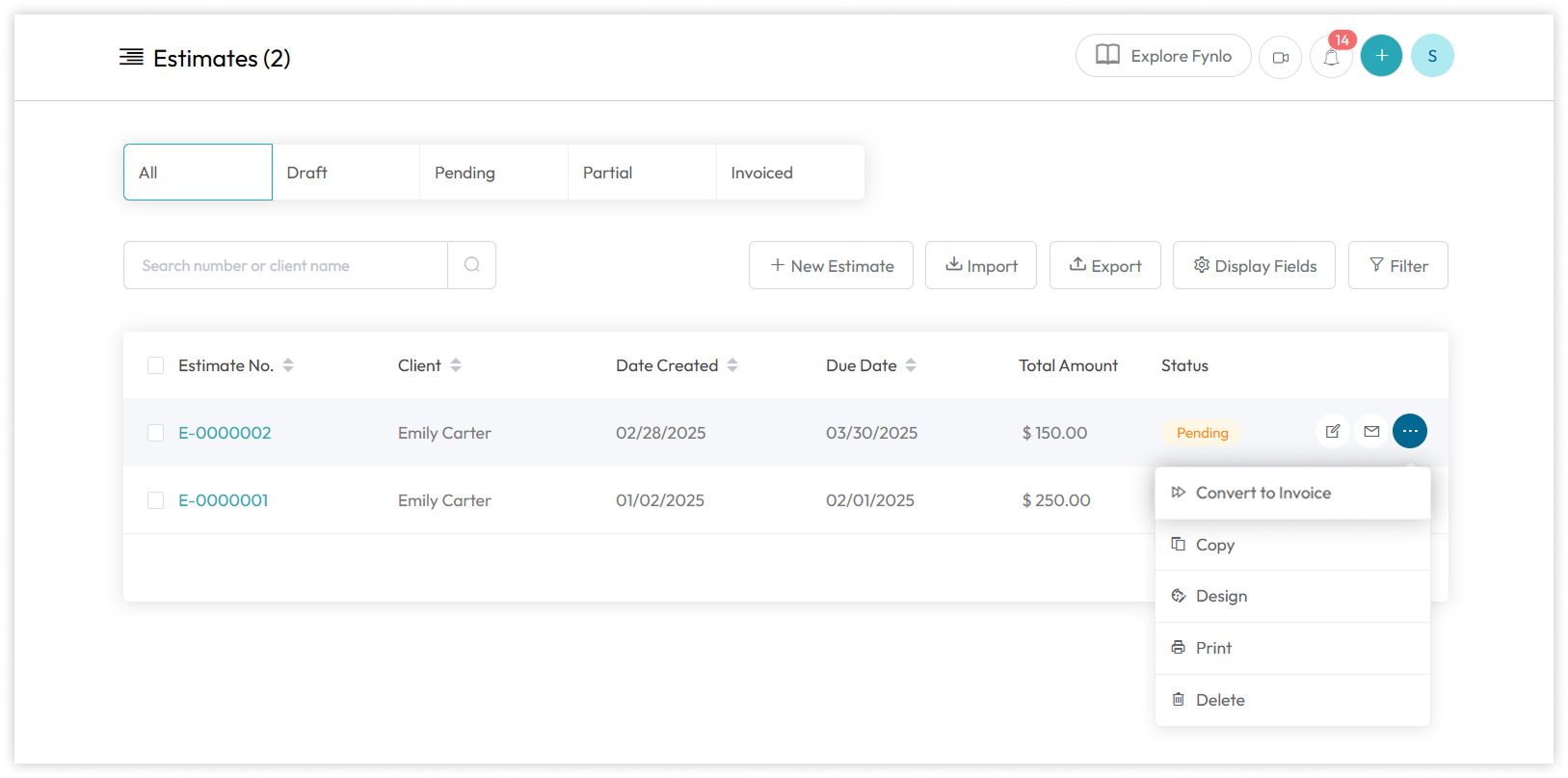The width and height of the screenshot is (1568, 778).
Task: Click the teal plus quick-add button
Action: click(x=1381, y=56)
